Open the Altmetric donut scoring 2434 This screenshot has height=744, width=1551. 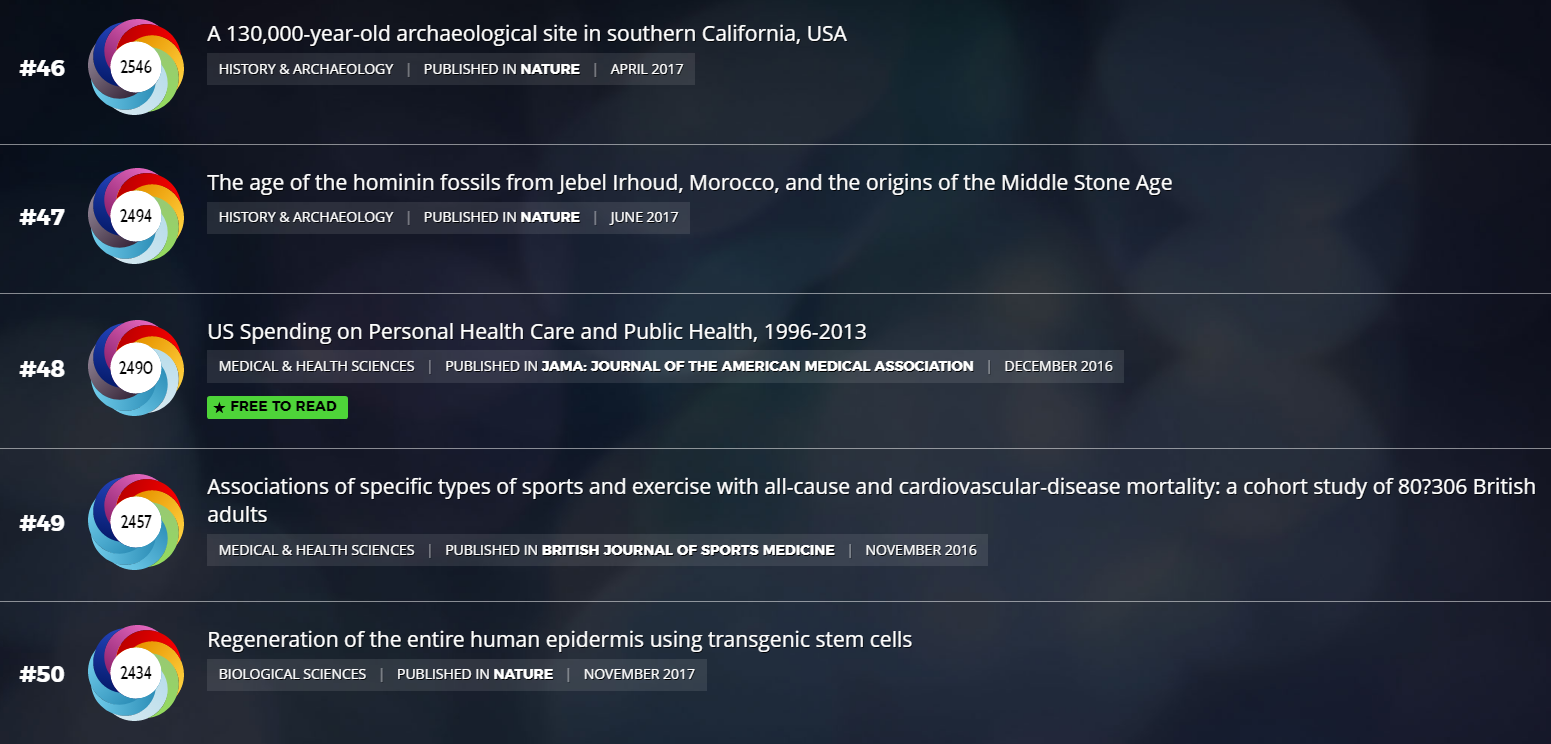point(136,673)
